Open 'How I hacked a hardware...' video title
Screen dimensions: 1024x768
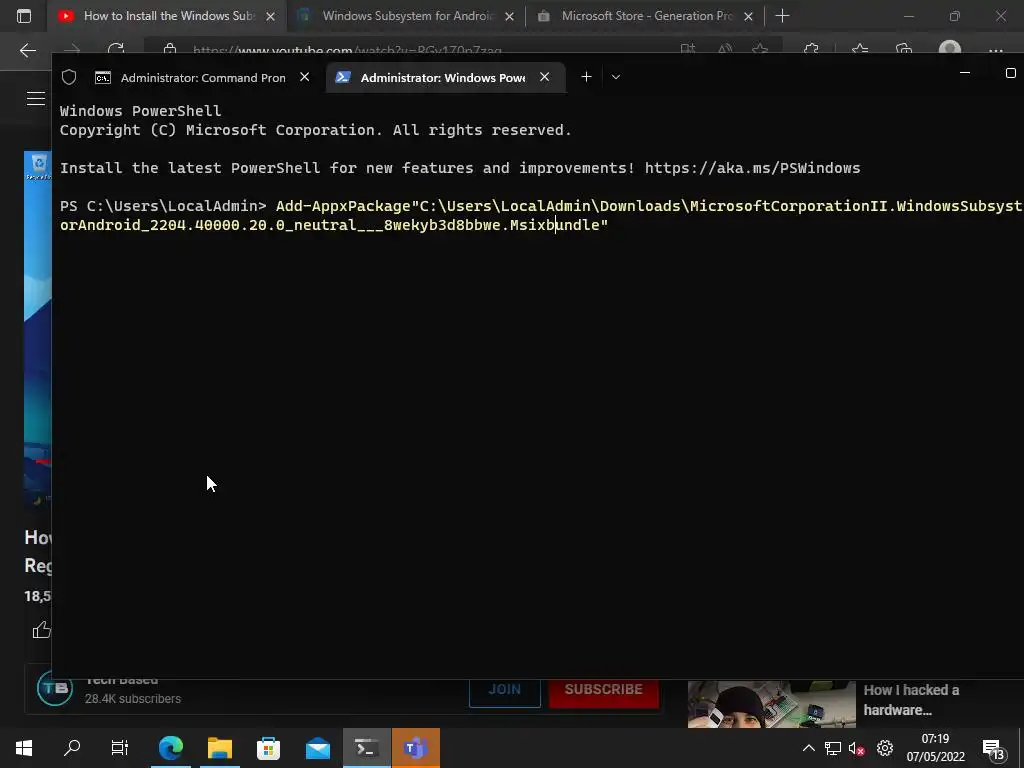pyautogui.click(x=911, y=699)
